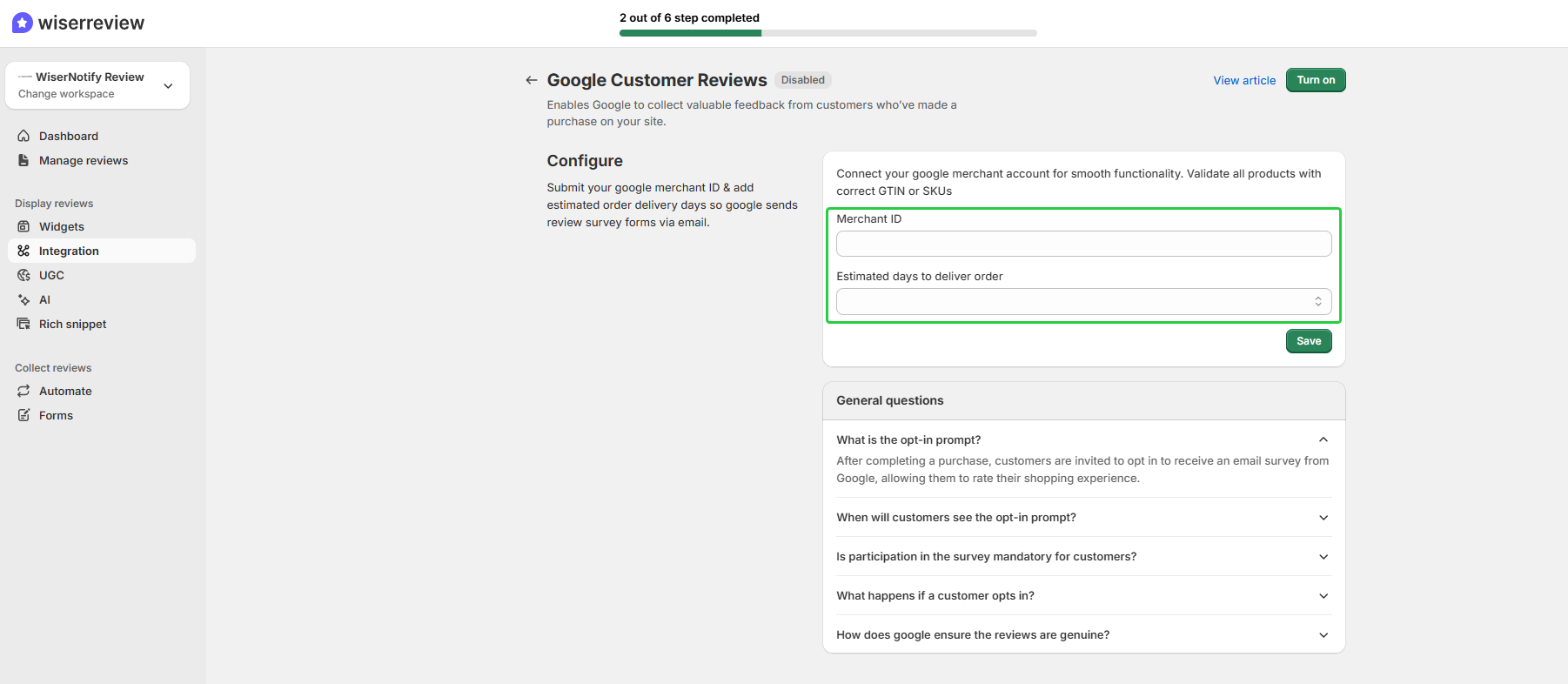
Task: Click the estimated days stepper arrows
Action: tap(1318, 301)
